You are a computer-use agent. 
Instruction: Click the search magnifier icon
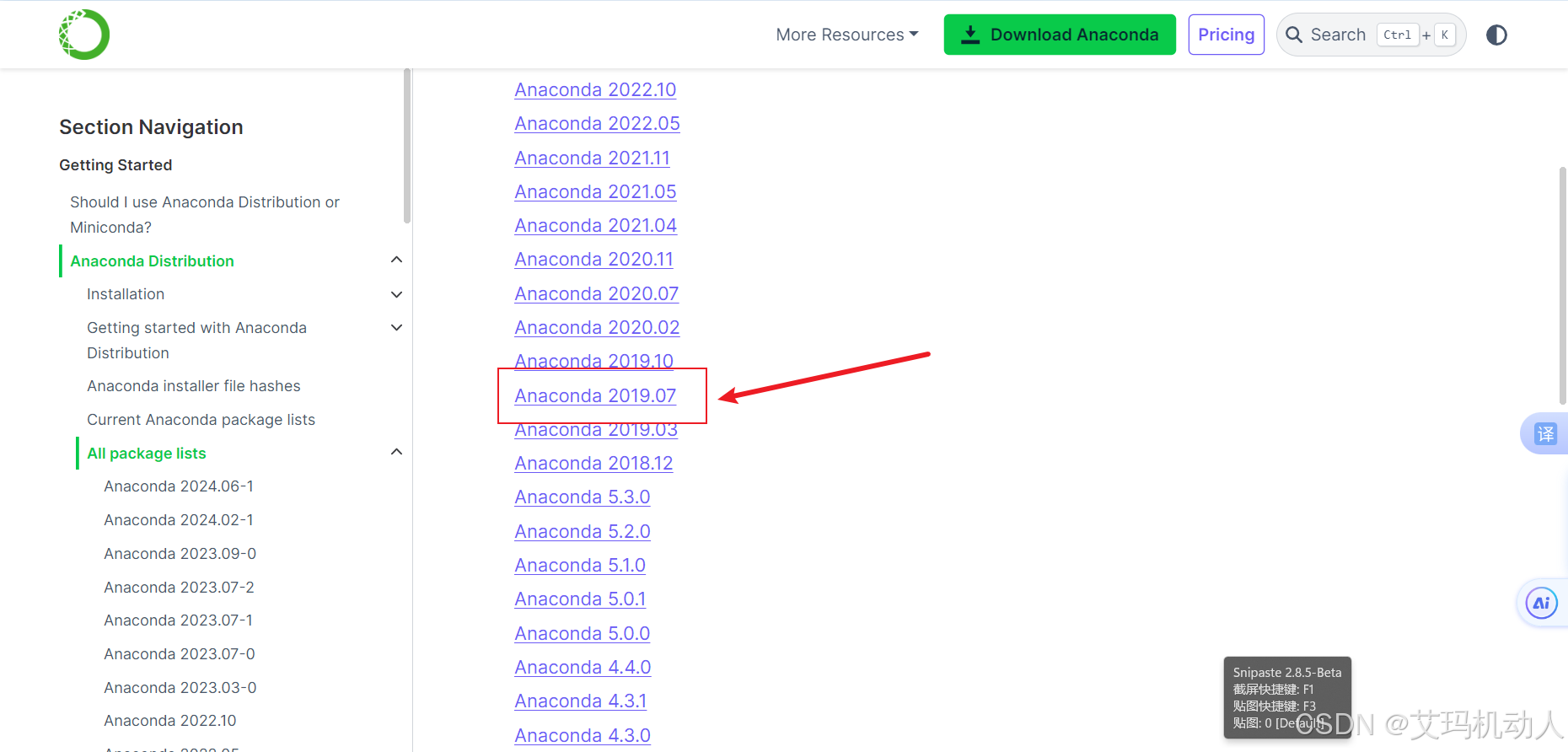pyautogui.click(x=1293, y=35)
